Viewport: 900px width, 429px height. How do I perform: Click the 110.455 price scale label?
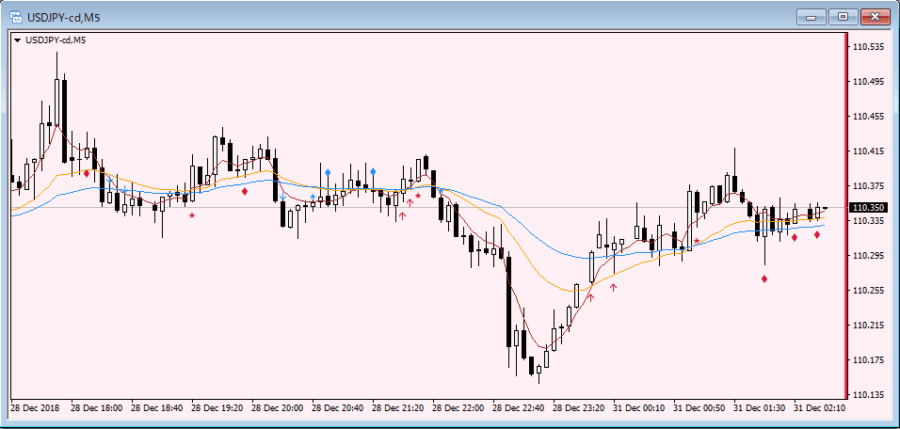868,117
